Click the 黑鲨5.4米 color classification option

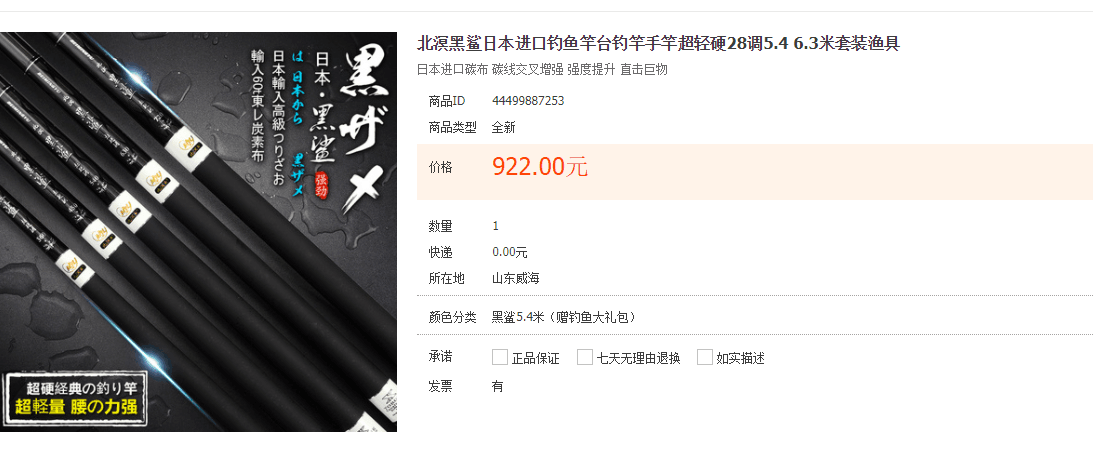point(564,317)
